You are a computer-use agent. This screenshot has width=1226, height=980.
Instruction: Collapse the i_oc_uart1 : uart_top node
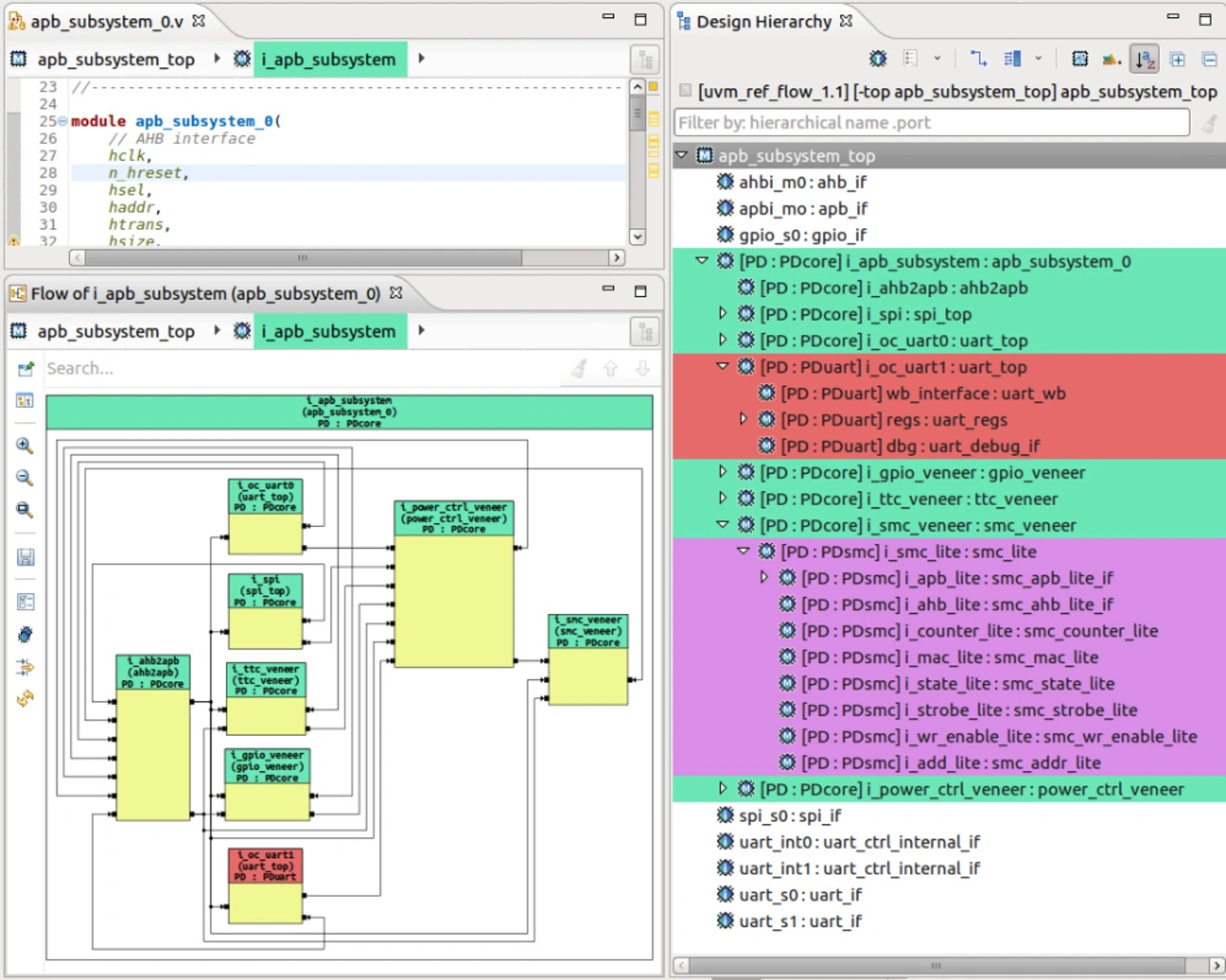point(723,366)
